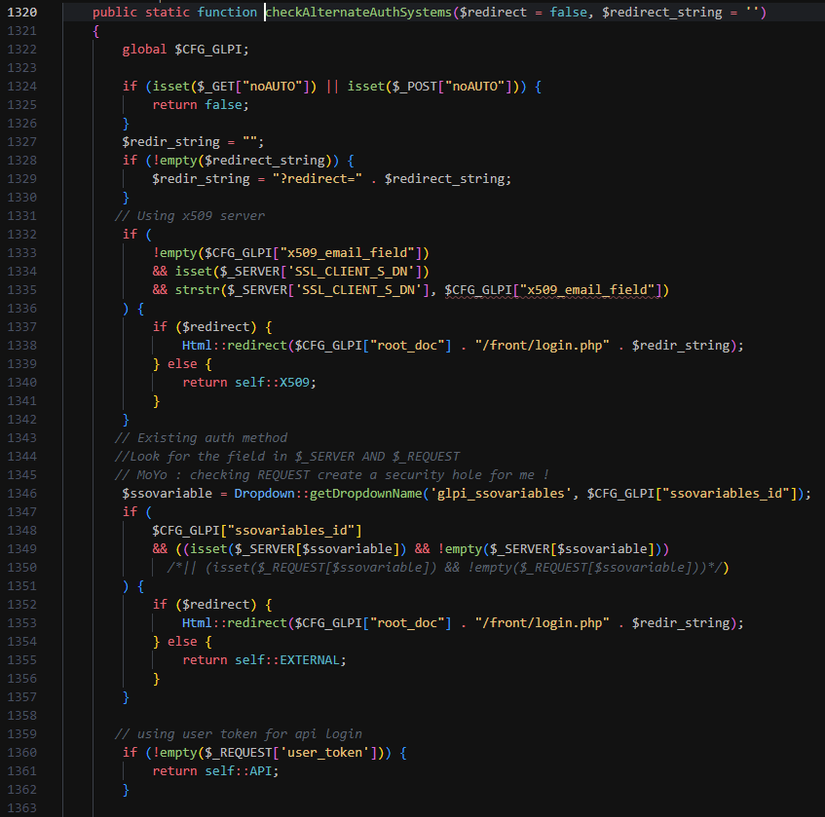Image resolution: width=825 pixels, height=817 pixels.
Task: Click Dropdown::getDropdownName method call
Action: pyautogui.click(x=328, y=493)
